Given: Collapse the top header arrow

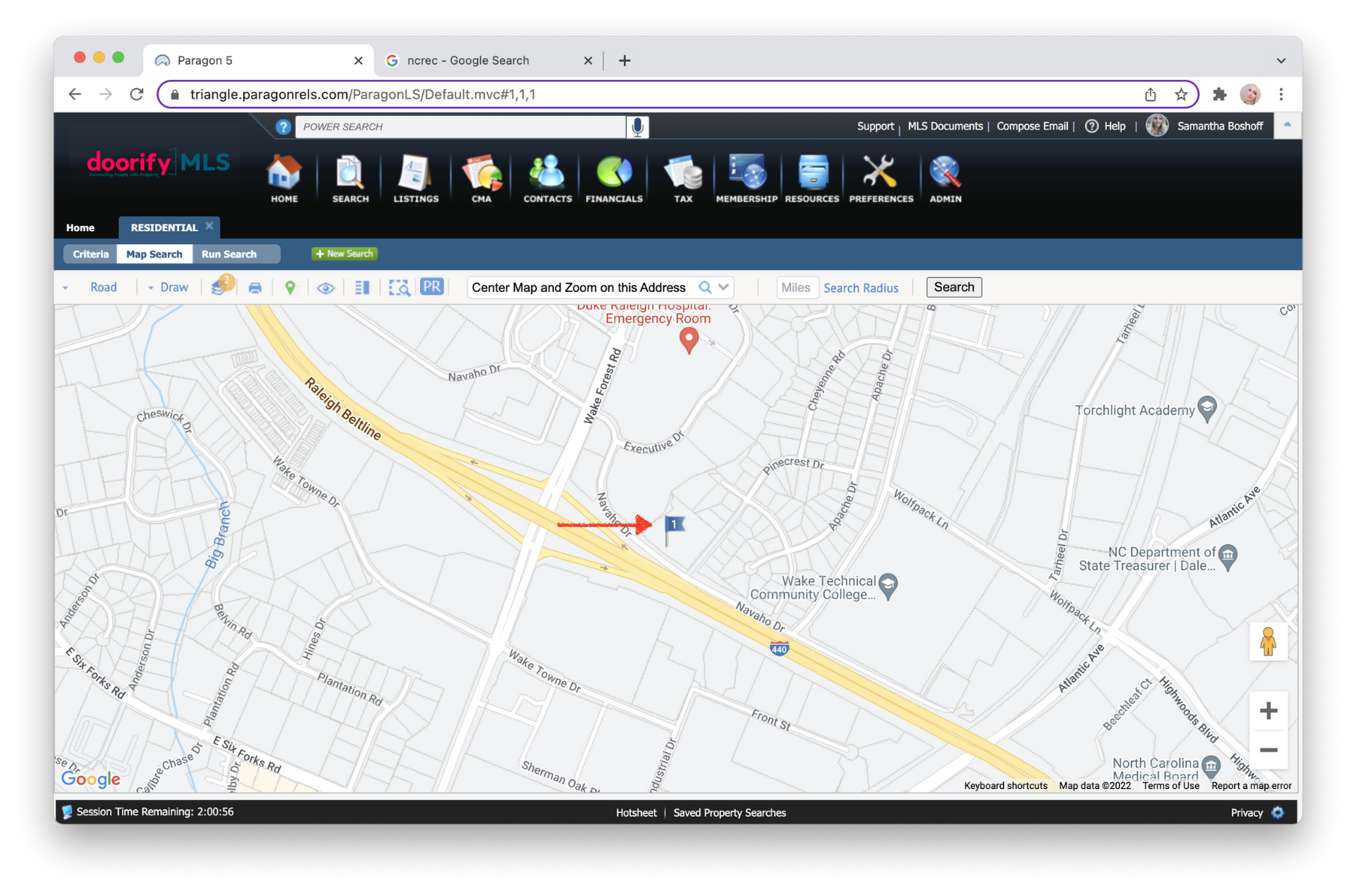Looking at the screenshot, I should click(x=1287, y=126).
